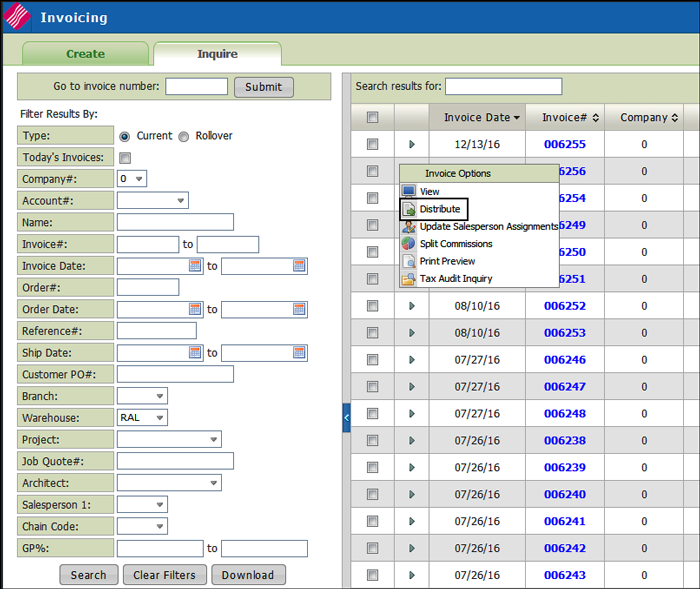This screenshot has height=589, width=700.
Task: Open calendar picker for Invoice Date start
Action: pos(196,266)
